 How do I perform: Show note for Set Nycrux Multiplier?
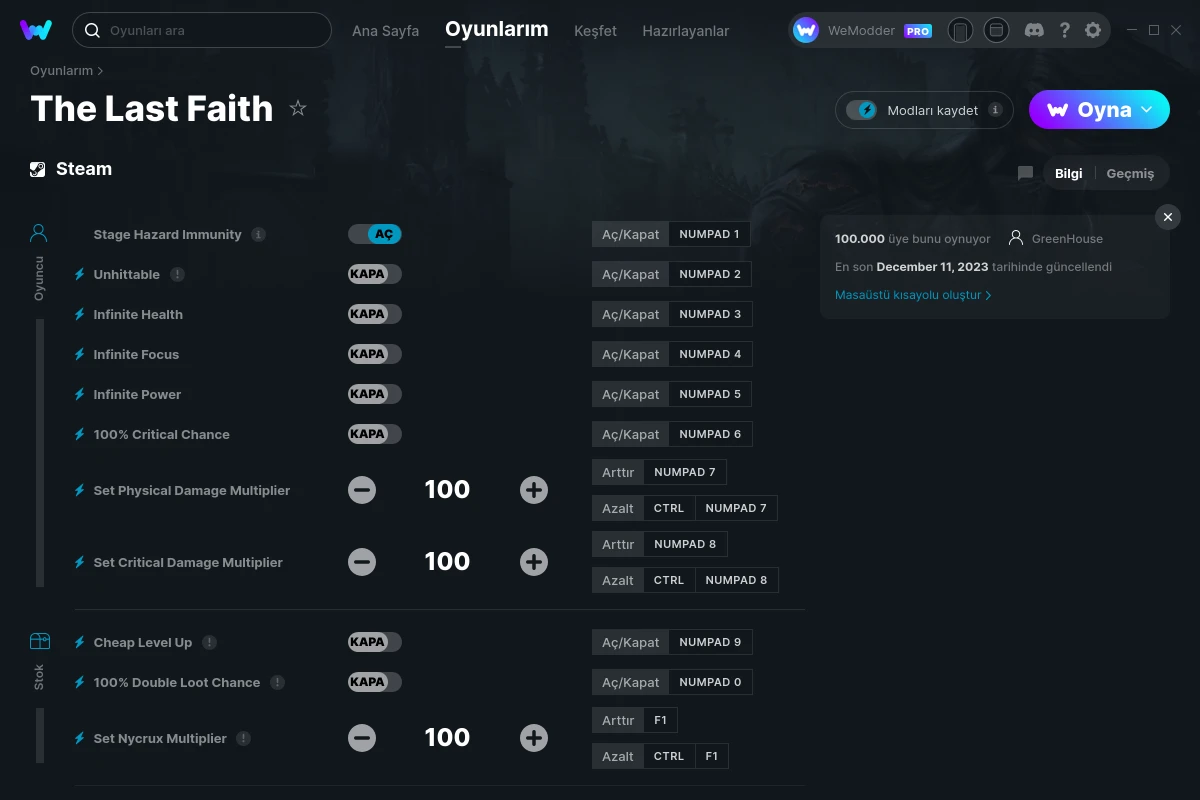(243, 738)
